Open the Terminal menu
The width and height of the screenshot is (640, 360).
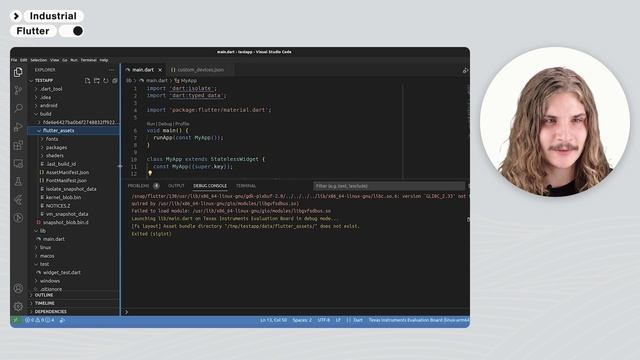88,60
